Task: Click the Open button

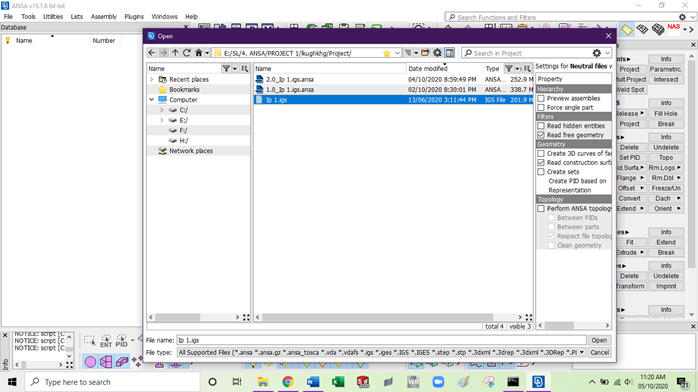Action: 599,340
